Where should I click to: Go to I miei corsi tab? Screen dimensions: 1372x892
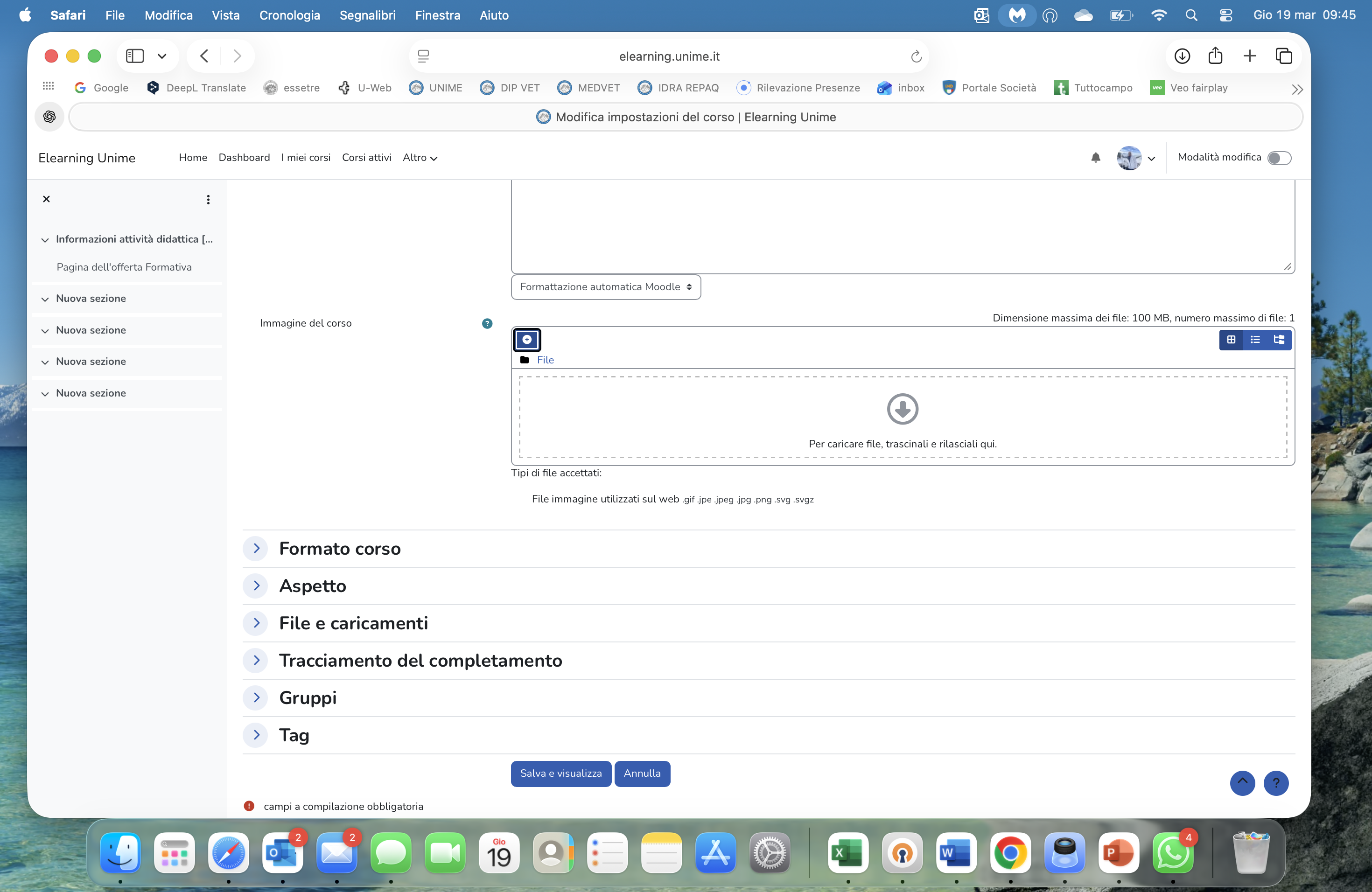pos(306,157)
